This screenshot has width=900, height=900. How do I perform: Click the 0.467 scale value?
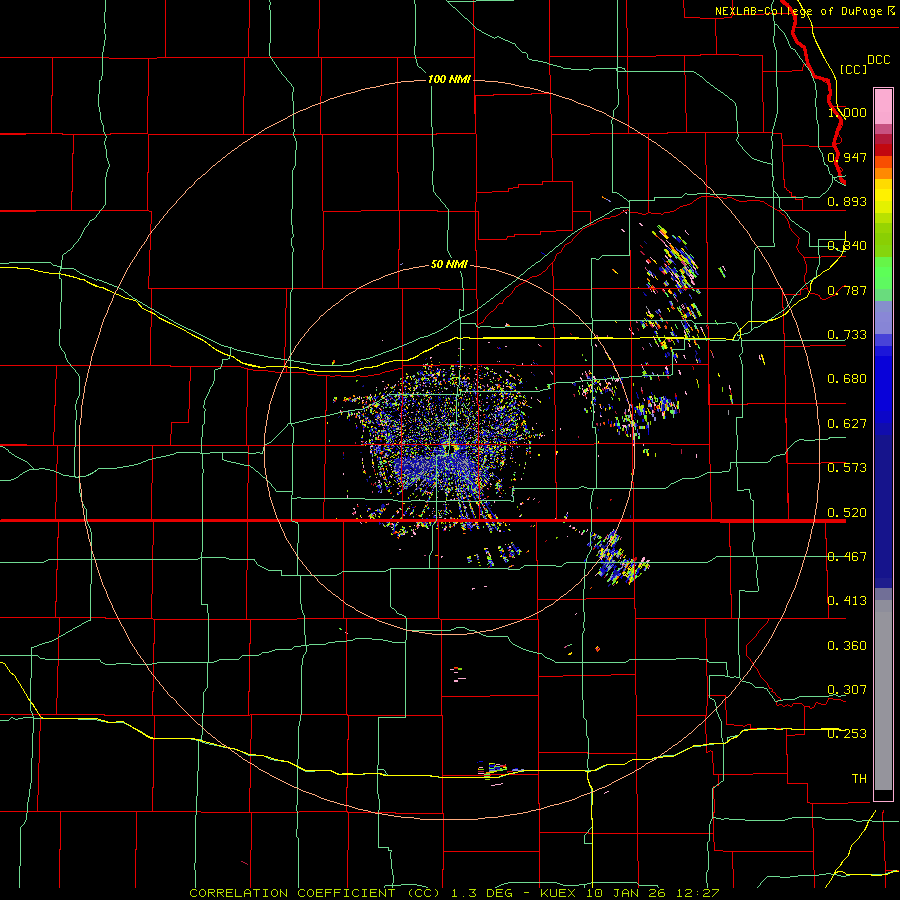click(847, 557)
